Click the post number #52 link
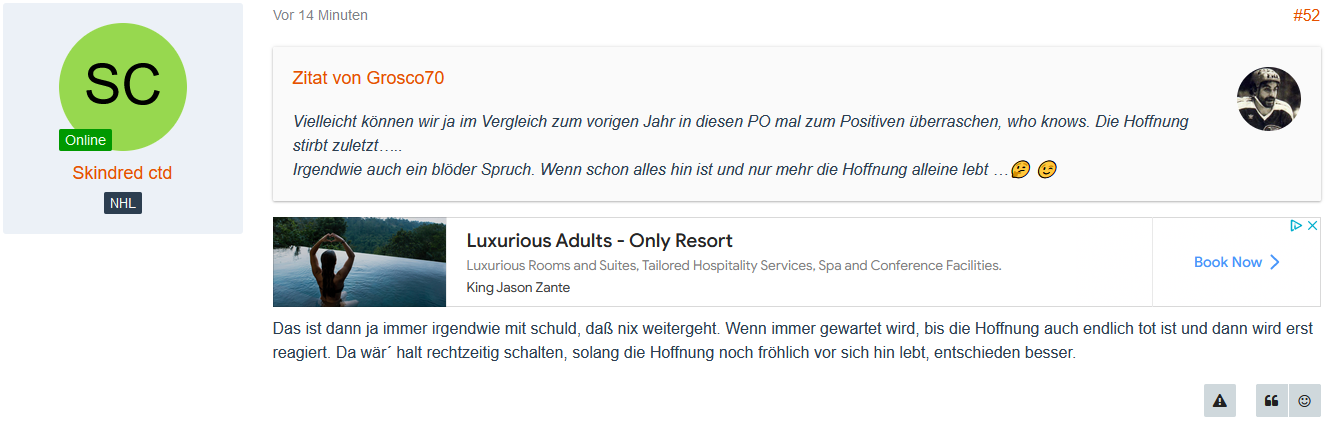Viewport: 1338px width, 438px height. (1306, 16)
